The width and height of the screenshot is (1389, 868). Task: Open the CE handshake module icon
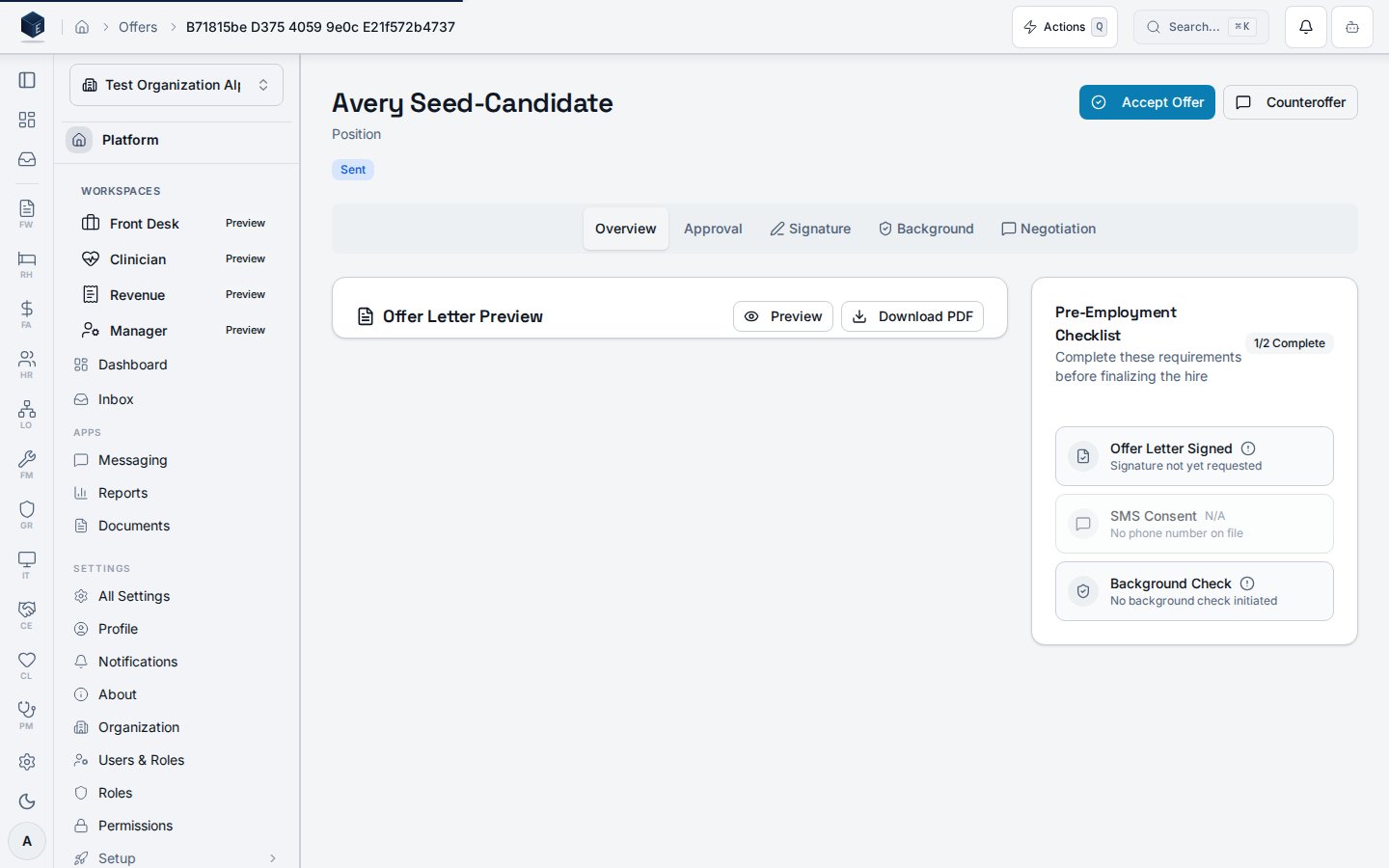[27, 614]
